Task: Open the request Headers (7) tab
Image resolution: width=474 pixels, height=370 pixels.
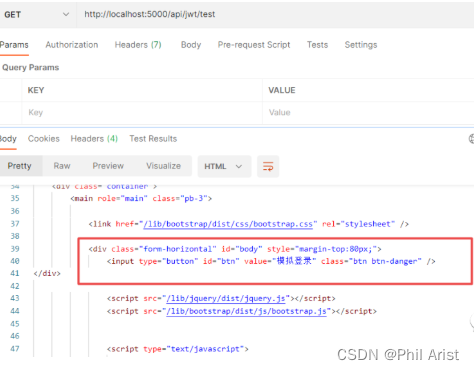Action: pyautogui.click(x=138, y=45)
